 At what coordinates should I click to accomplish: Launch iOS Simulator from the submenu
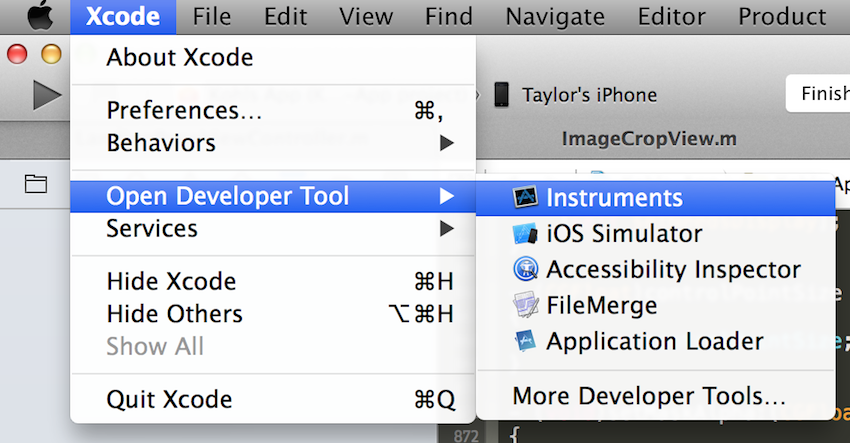(655, 234)
